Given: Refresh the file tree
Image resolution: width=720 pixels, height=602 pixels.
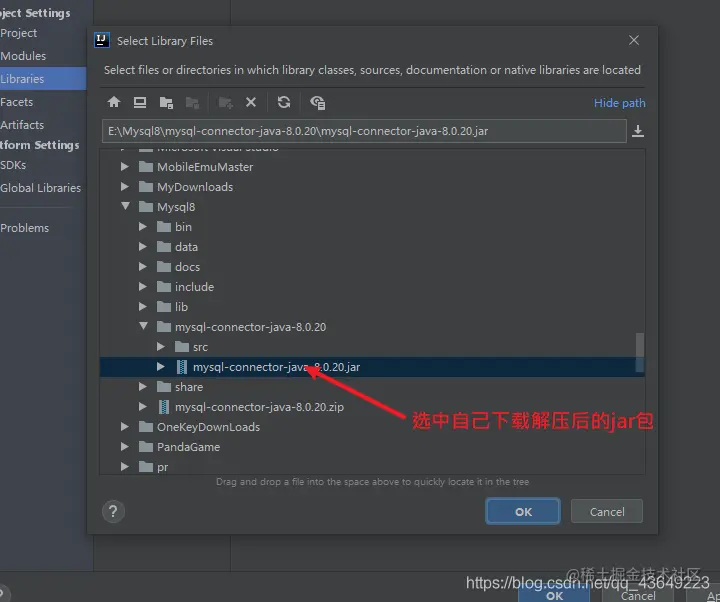Looking at the screenshot, I should [284, 102].
